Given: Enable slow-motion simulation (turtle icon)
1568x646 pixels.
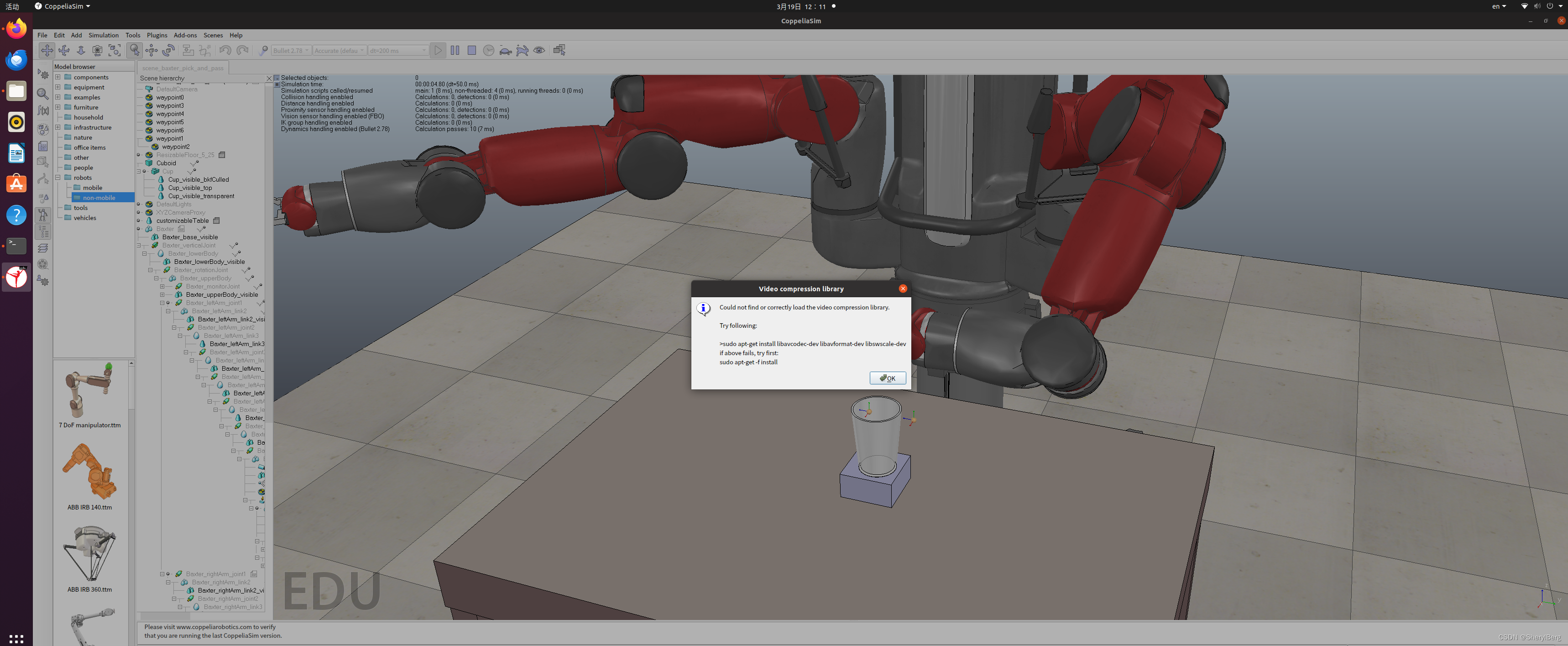Looking at the screenshot, I should click(506, 51).
